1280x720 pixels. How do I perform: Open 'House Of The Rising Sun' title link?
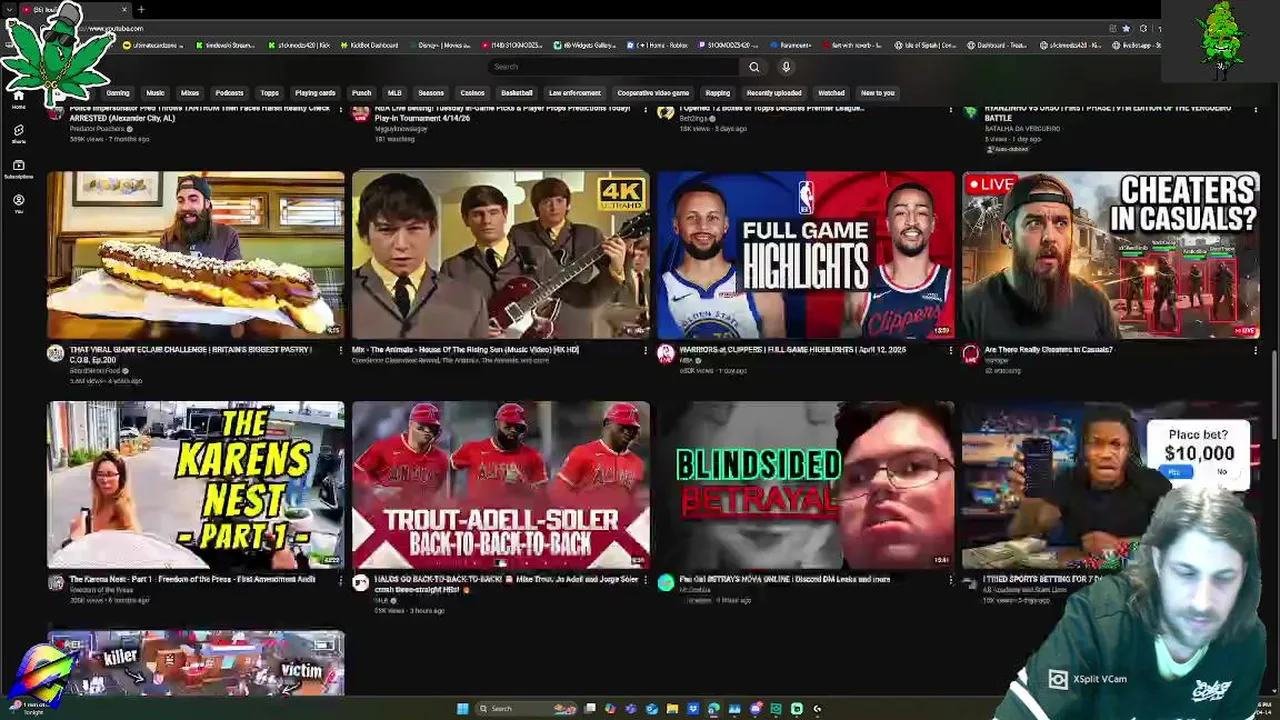point(465,350)
